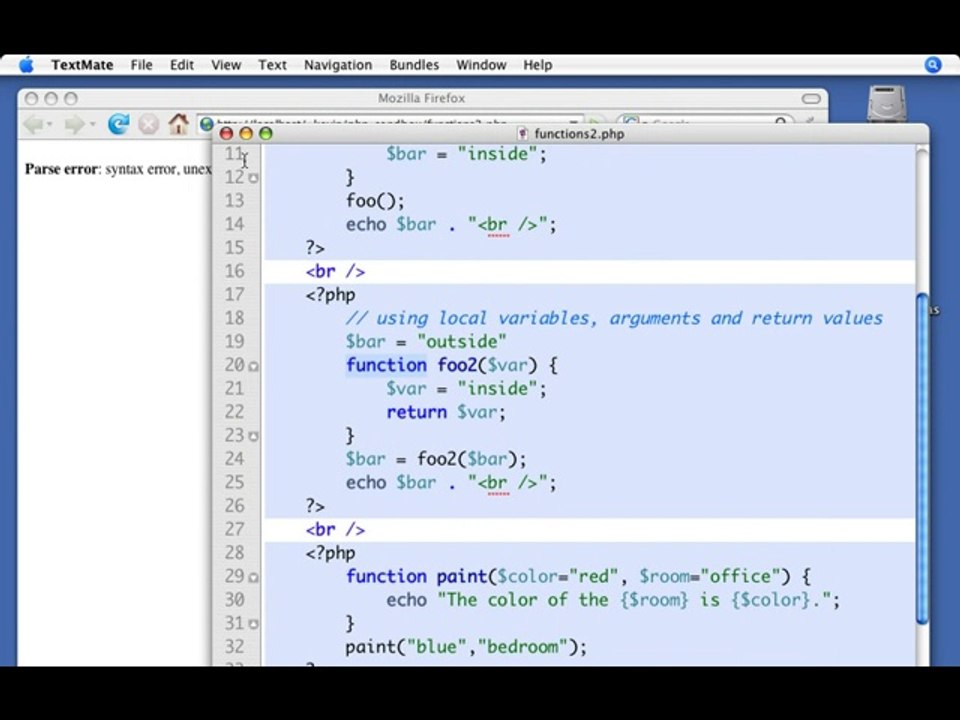This screenshot has height=720, width=960.
Task: Click the 'function paint' declaration line
Action: (x=579, y=577)
